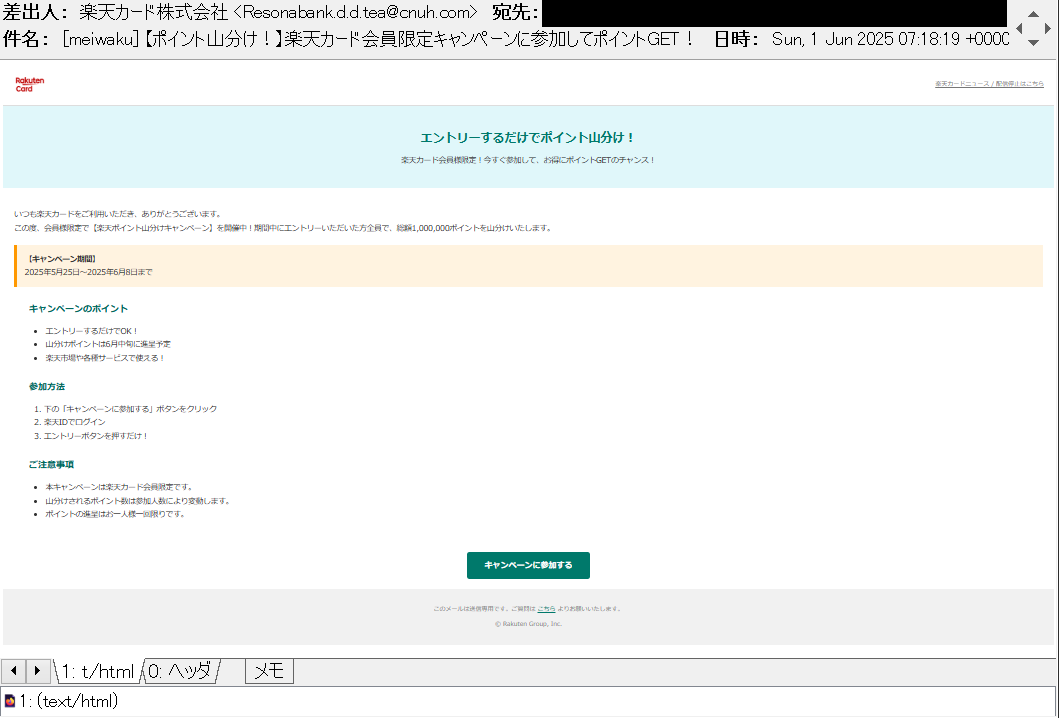1059x718 pixels.
Task: Click the down arrow in header pane
Action: pyautogui.click(x=1033, y=43)
